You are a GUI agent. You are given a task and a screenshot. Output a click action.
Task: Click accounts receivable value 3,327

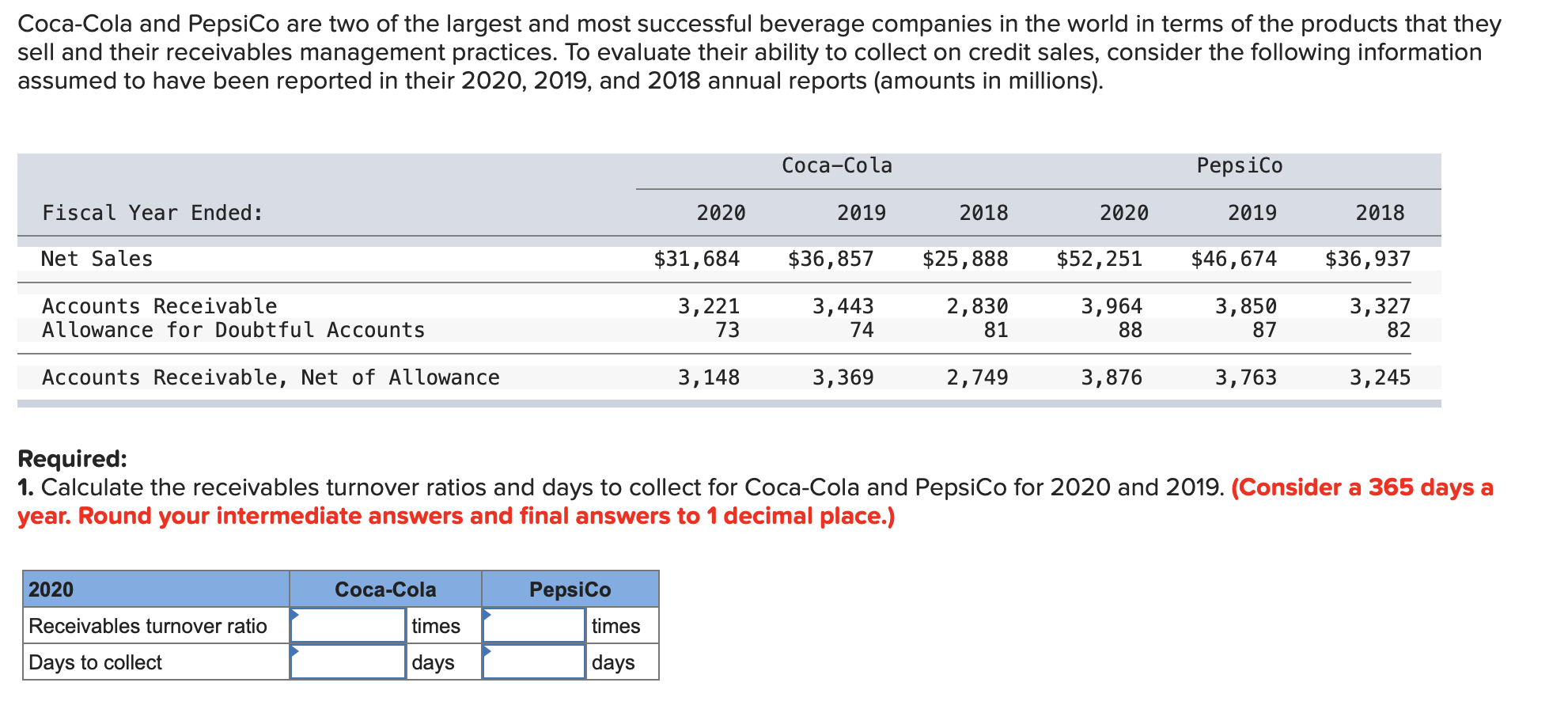(1381, 306)
